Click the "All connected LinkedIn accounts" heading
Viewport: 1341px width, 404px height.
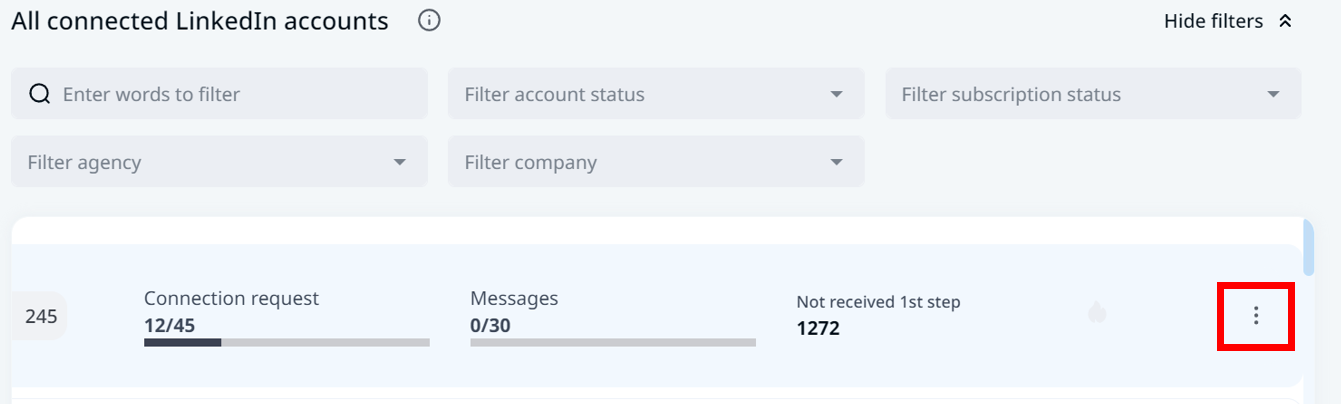[200, 21]
